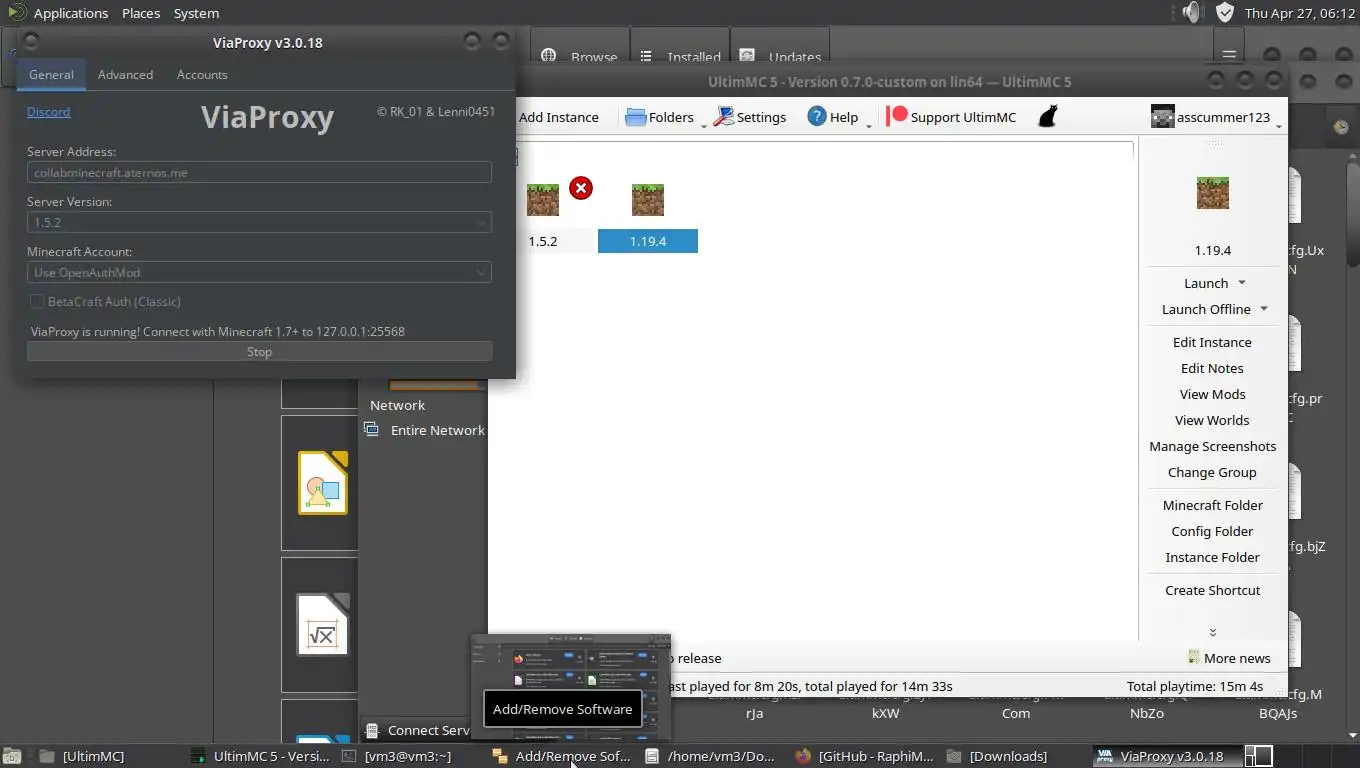This screenshot has width=1360, height=768.
Task: Follow the Discord link in ViaProxy
Action: (48, 112)
